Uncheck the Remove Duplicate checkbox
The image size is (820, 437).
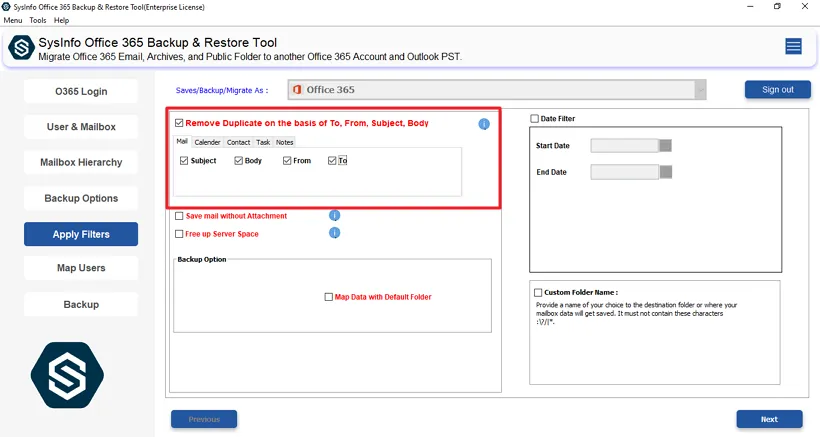pos(179,123)
